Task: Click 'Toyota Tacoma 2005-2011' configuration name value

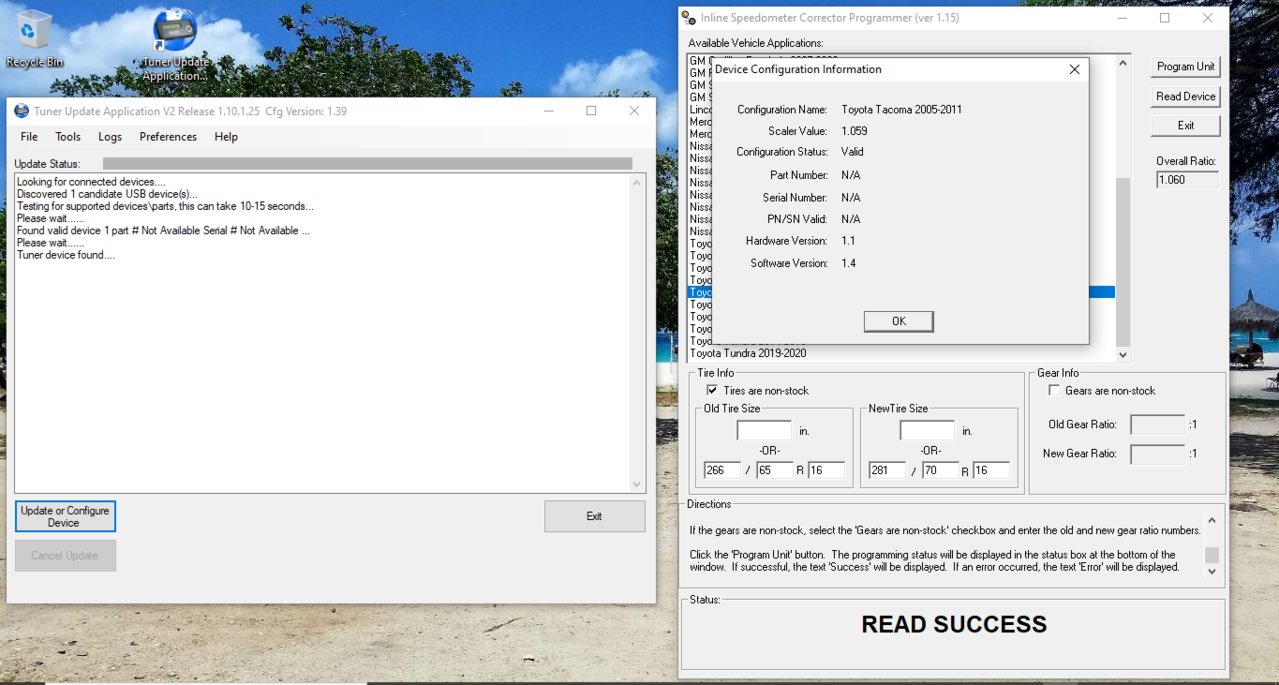Action: coord(901,109)
